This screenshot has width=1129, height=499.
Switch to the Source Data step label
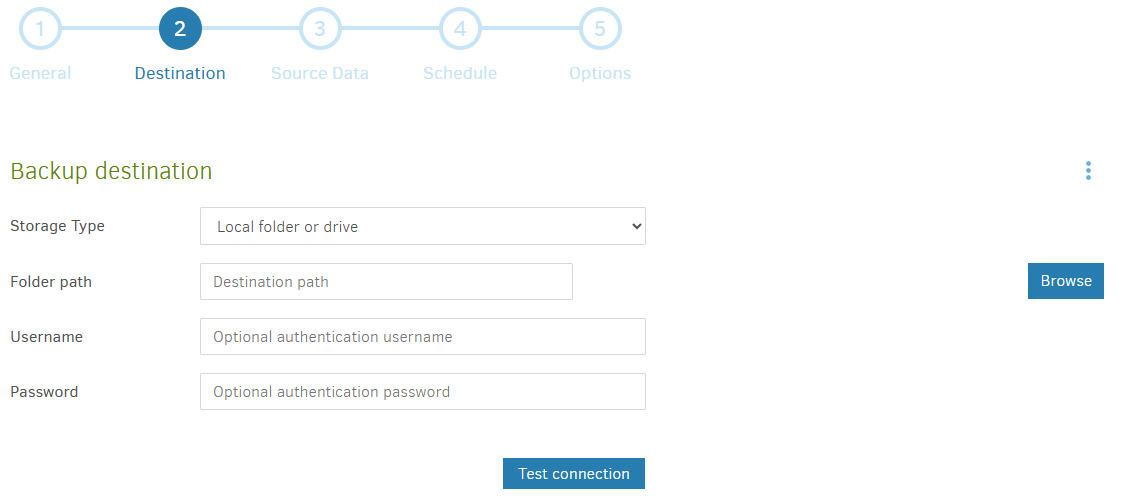click(x=320, y=73)
